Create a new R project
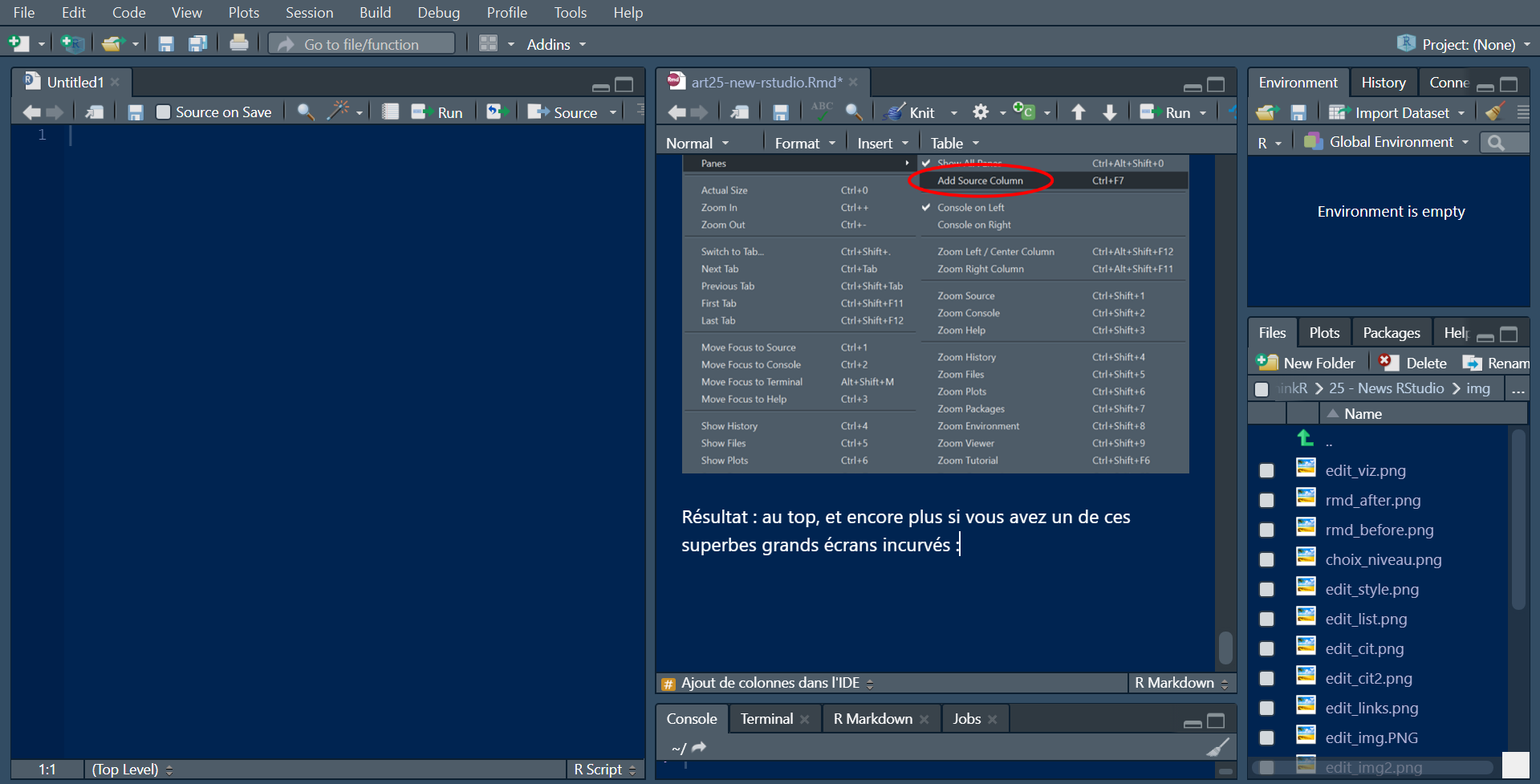Screen dimensions: 1540x784 click(71, 43)
